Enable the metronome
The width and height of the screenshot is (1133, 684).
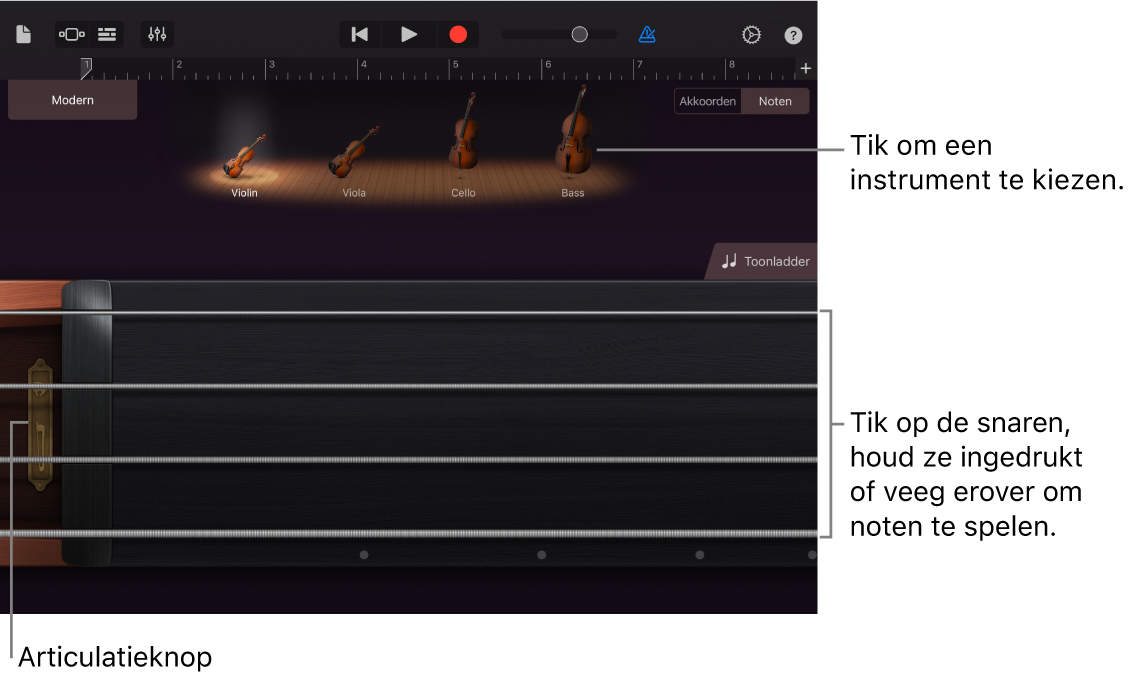(x=647, y=34)
